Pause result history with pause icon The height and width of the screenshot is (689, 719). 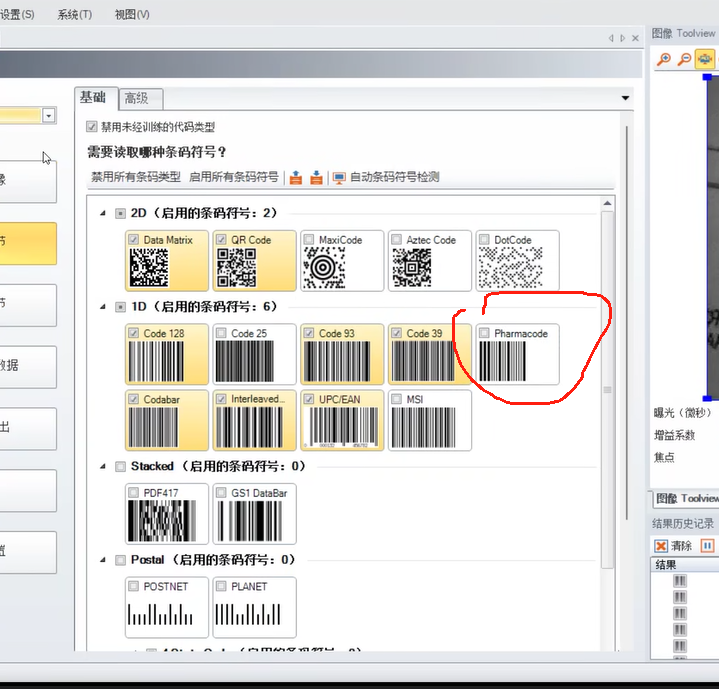pyautogui.click(x=707, y=546)
